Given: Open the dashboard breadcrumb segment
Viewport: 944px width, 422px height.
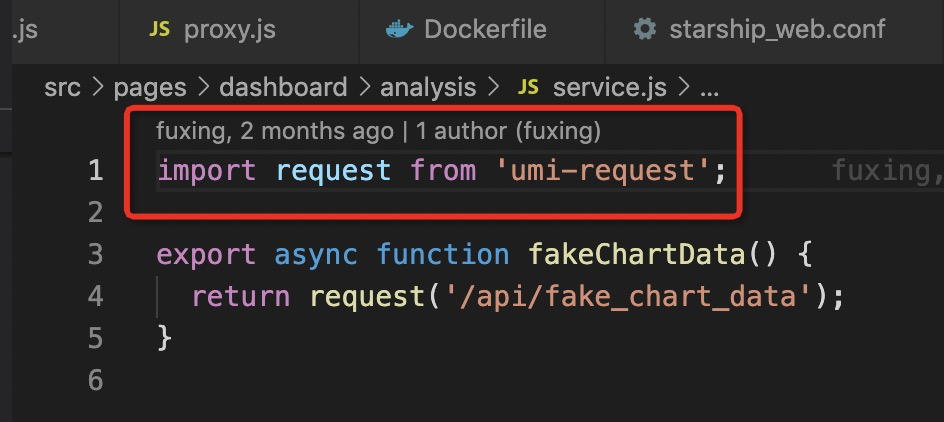Looking at the screenshot, I should coord(283,88).
